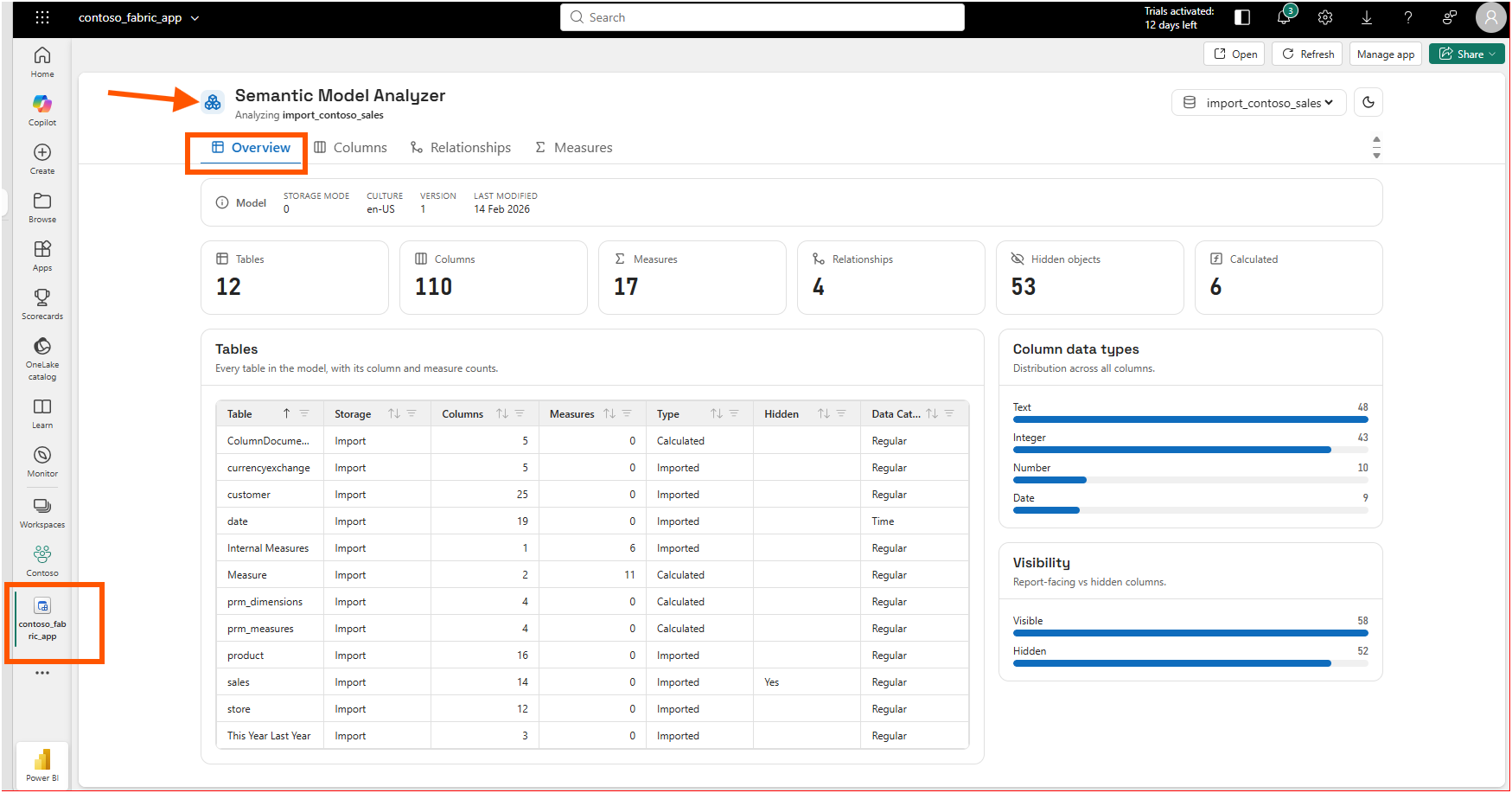
Task: Open the filter menu for the Type column
Action: [734, 414]
